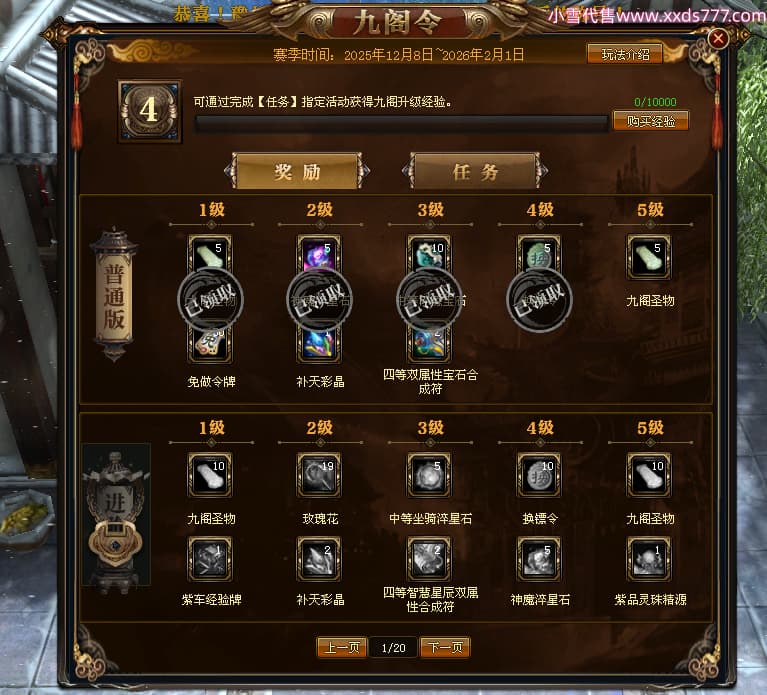767x695 pixels.
Task: Click the 中等坐骑淬星石 icon in advanced 3级
Action: pos(429,475)
